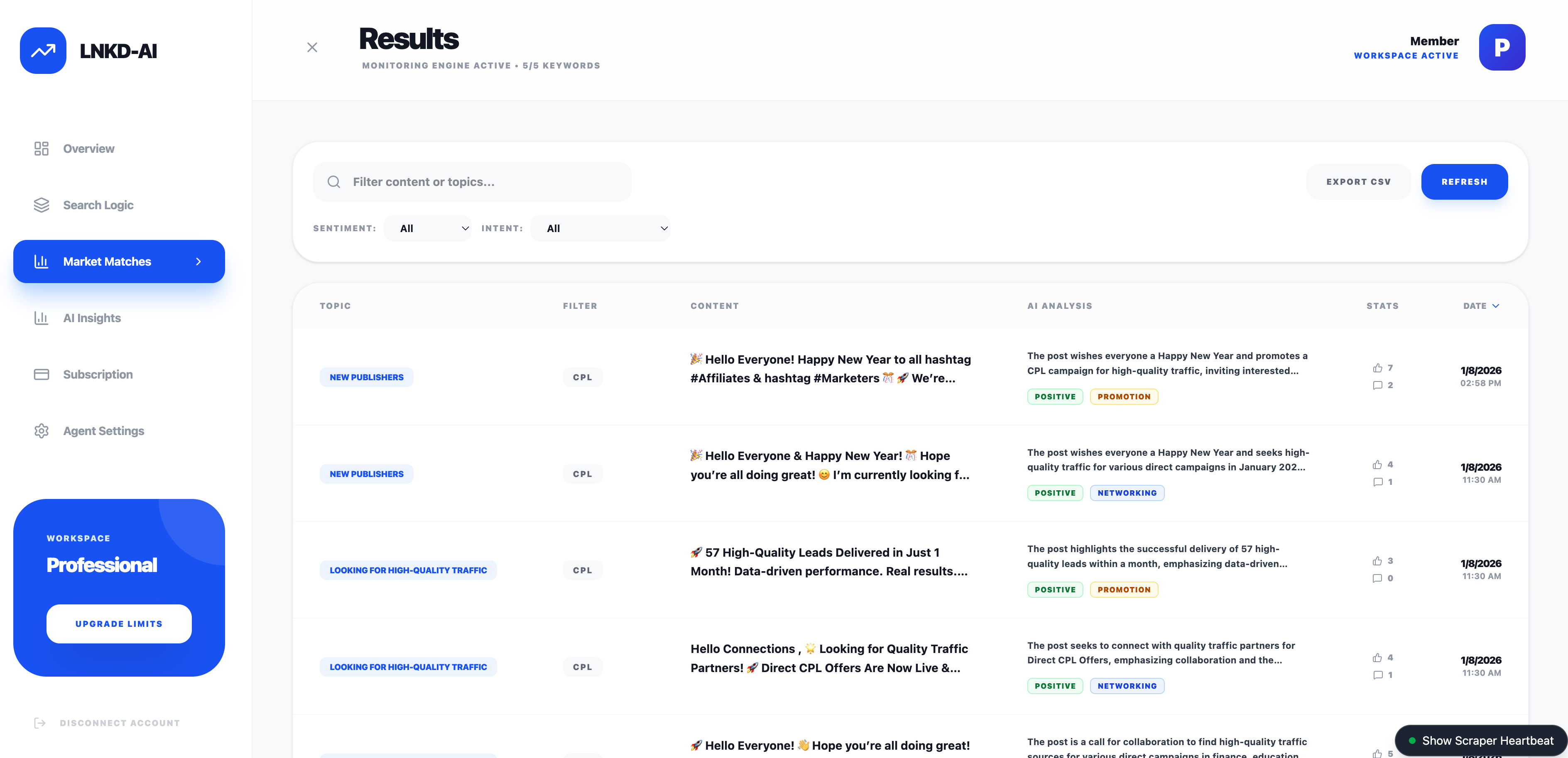Viewport: 1568px width, 758px height.
Task: Open the Market Matches menu item
Action: pyautogui.click(x=107, y=262)
